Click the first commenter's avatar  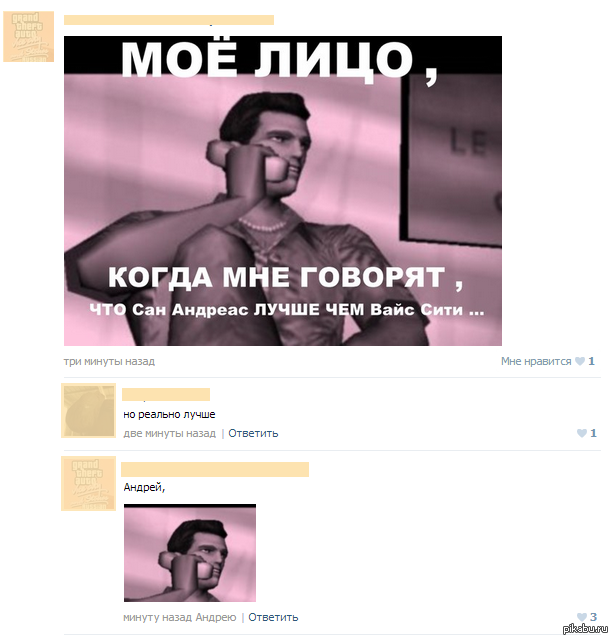[89, 411]
